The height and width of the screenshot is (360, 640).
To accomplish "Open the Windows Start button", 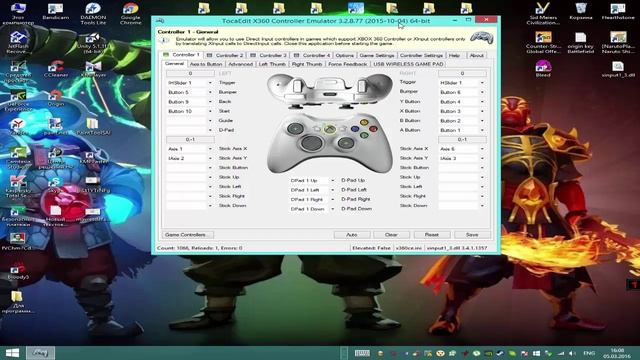I will (12, 353).
